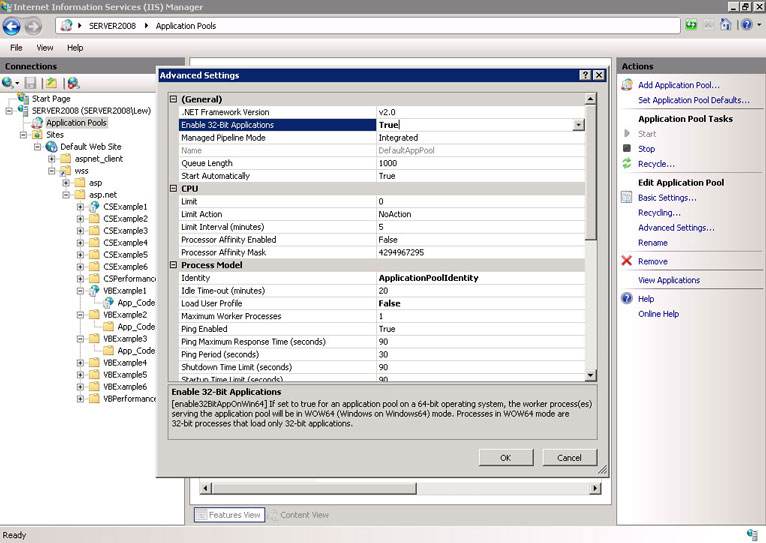Screen dimensions: 766x543
Task: Click the dialog's question mark help button
Action: 585,75
